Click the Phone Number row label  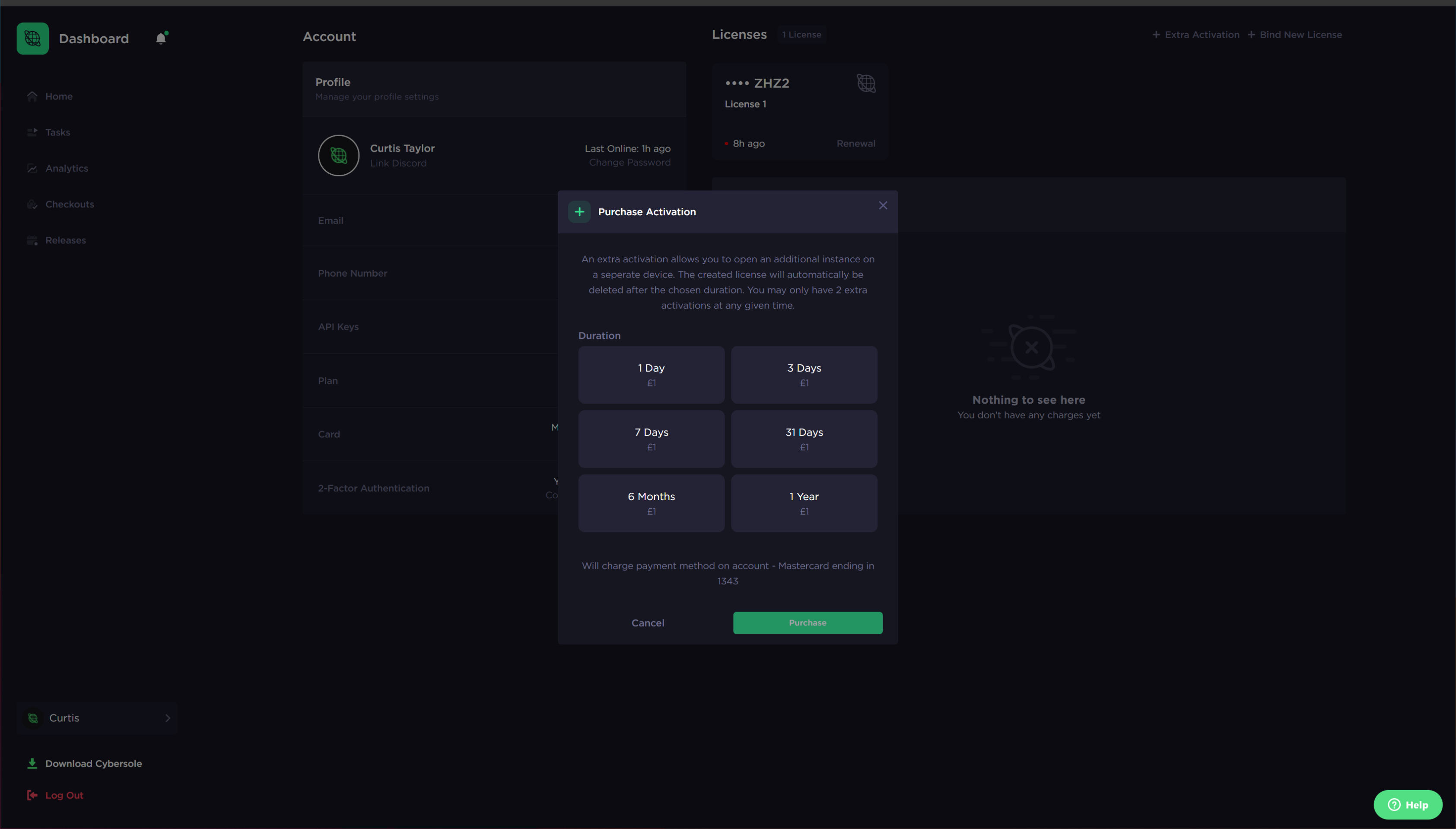(x=352, y=273)
